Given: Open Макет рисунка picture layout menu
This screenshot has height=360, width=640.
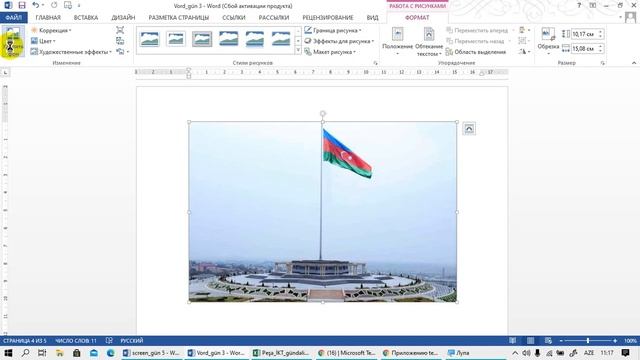Looking at the screenshot, I should 330,52.
